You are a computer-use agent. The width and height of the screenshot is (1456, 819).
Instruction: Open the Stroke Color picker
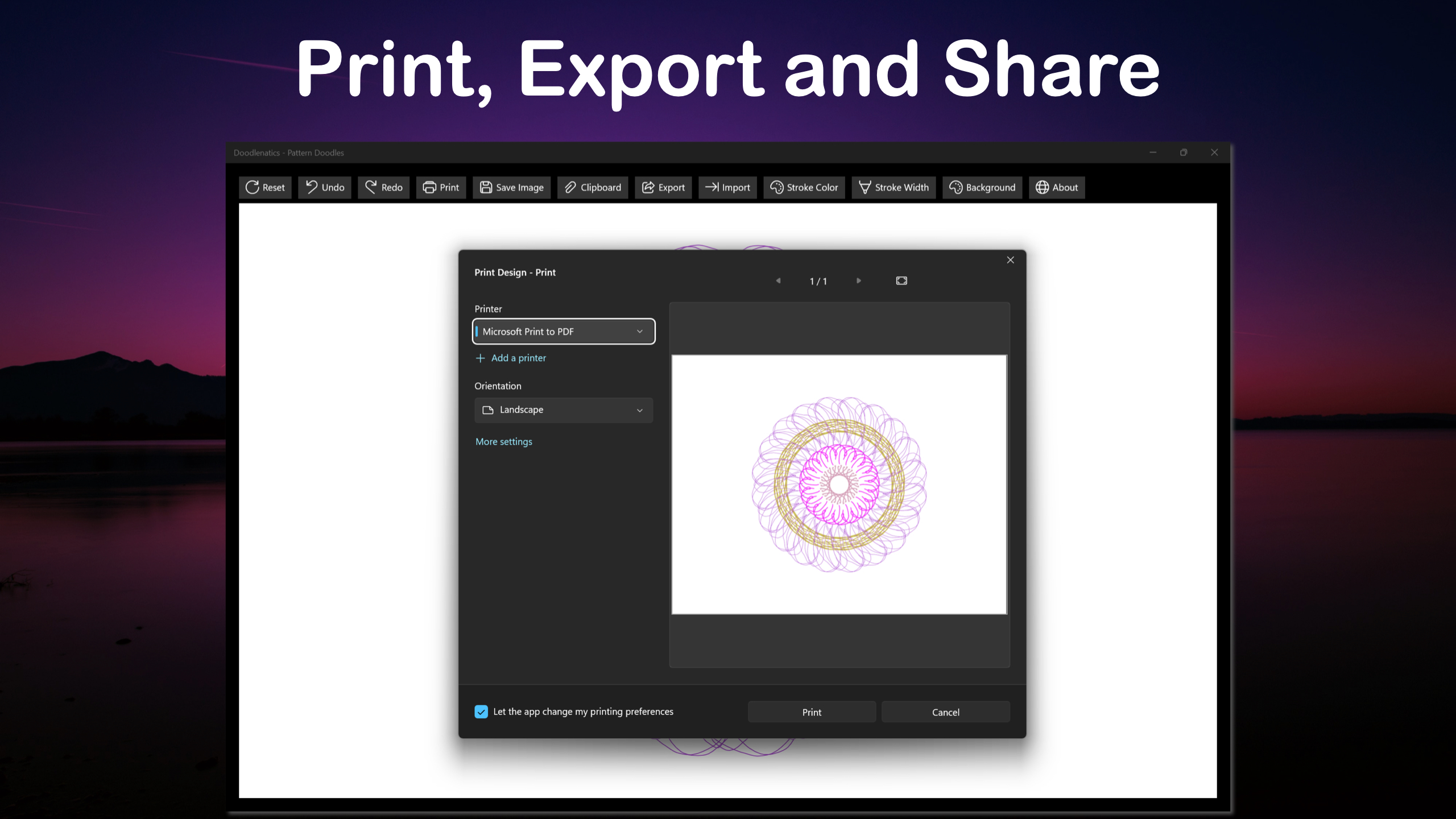point(804,187)
